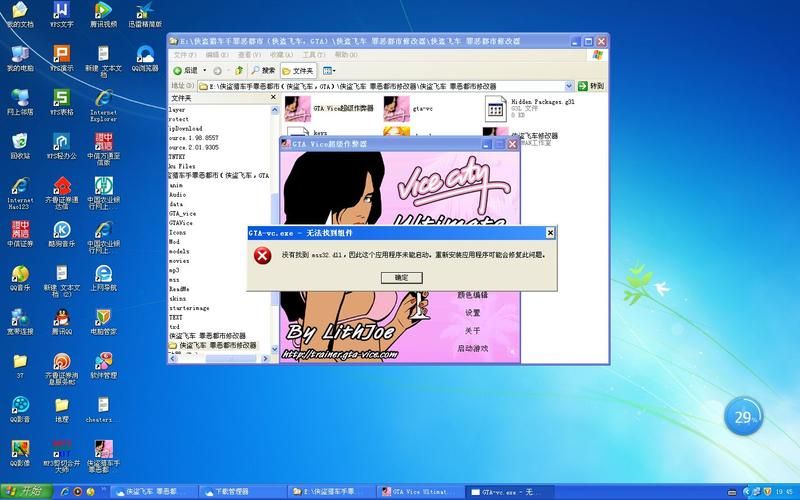This screenshot has width=800, height=500.
Task: Click 设置 in the trainer window
Action: click(472, 313)
